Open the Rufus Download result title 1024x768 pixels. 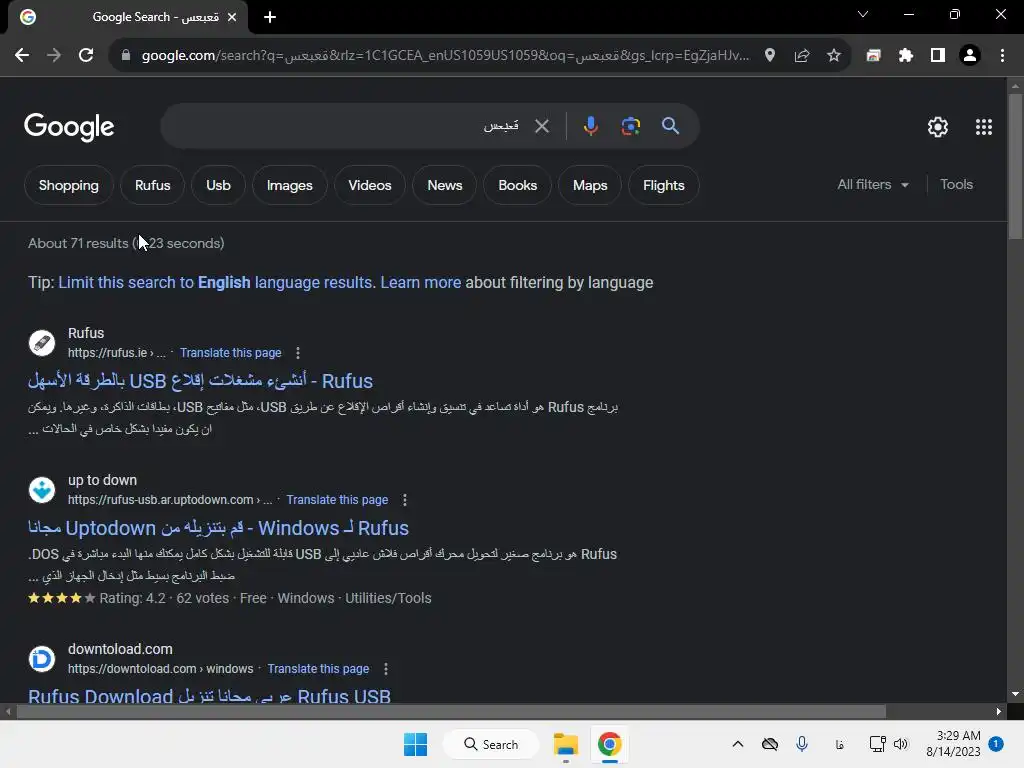click(209, 696)
